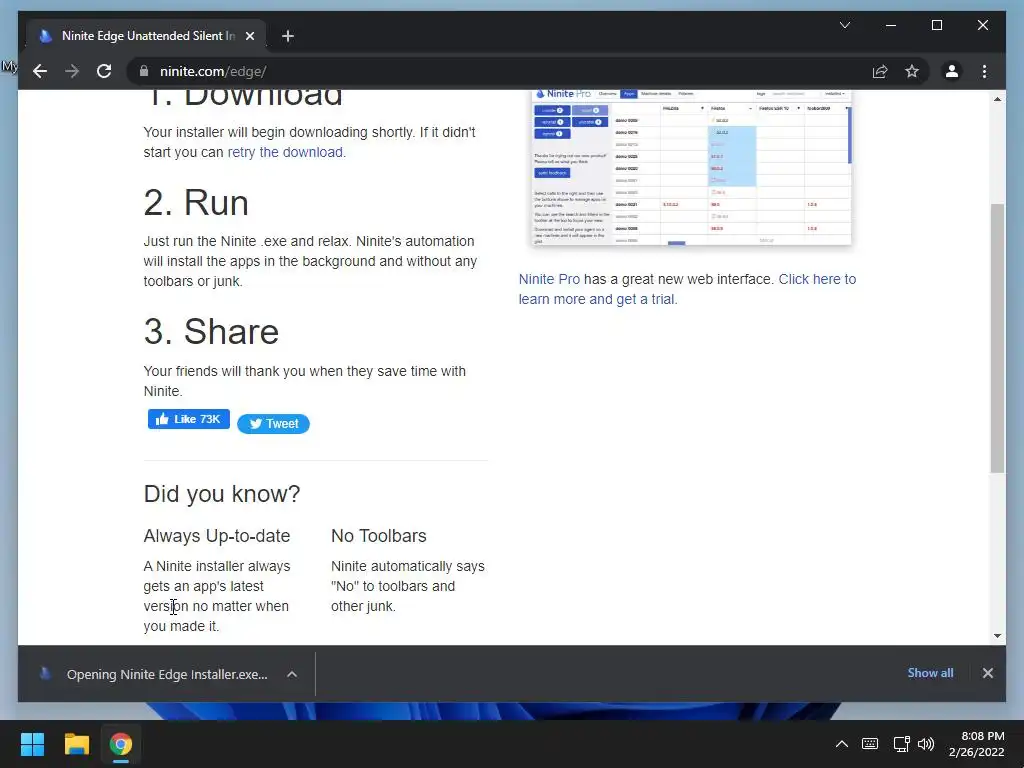Click the '2. Run' heading
1024x768 pixels.
click(196, 202)
